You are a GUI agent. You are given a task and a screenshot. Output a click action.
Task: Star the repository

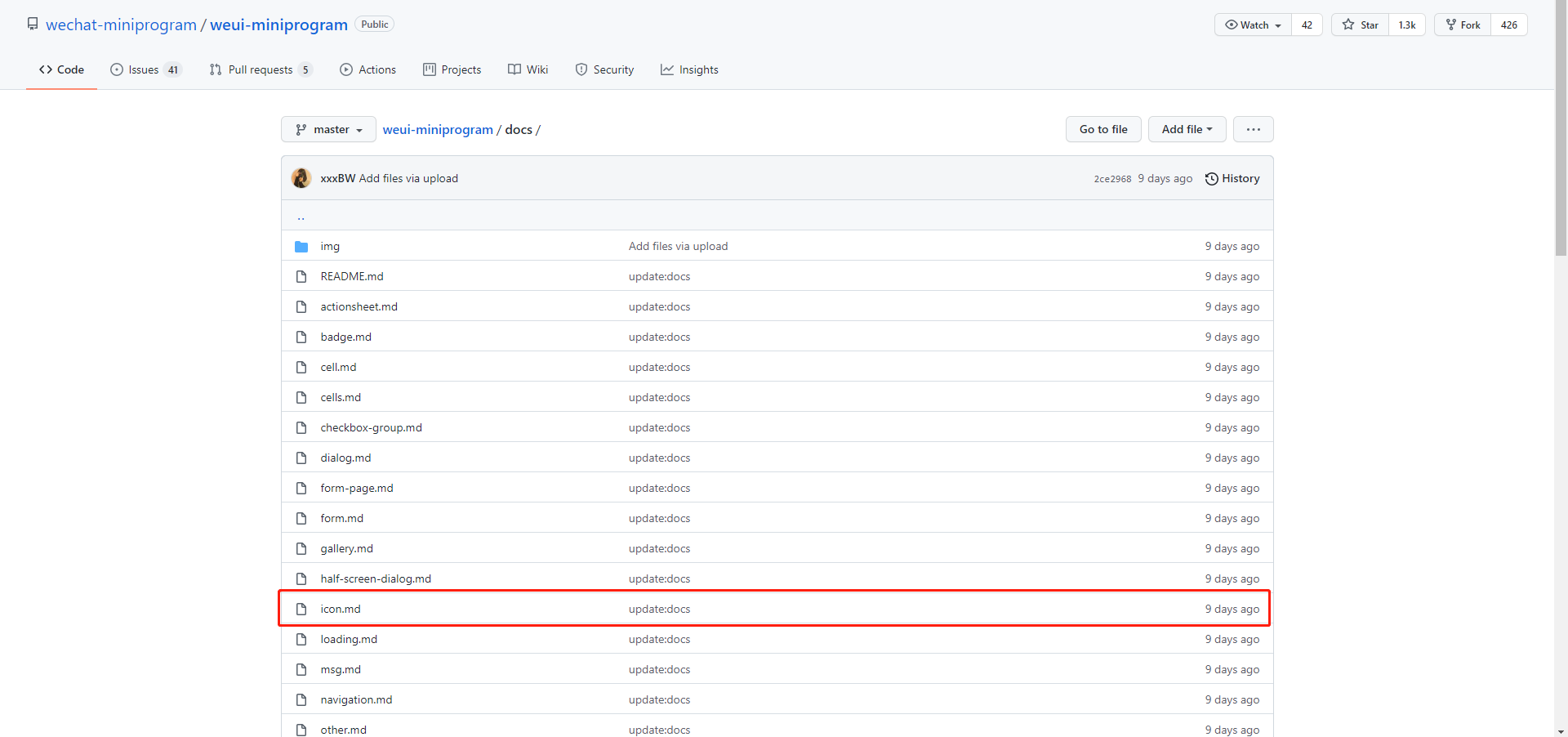[1360, 25]
